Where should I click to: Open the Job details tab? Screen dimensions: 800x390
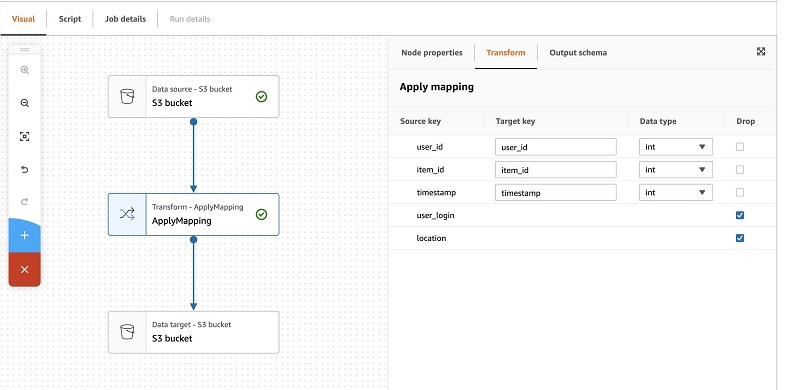click(x=126, y=19)
